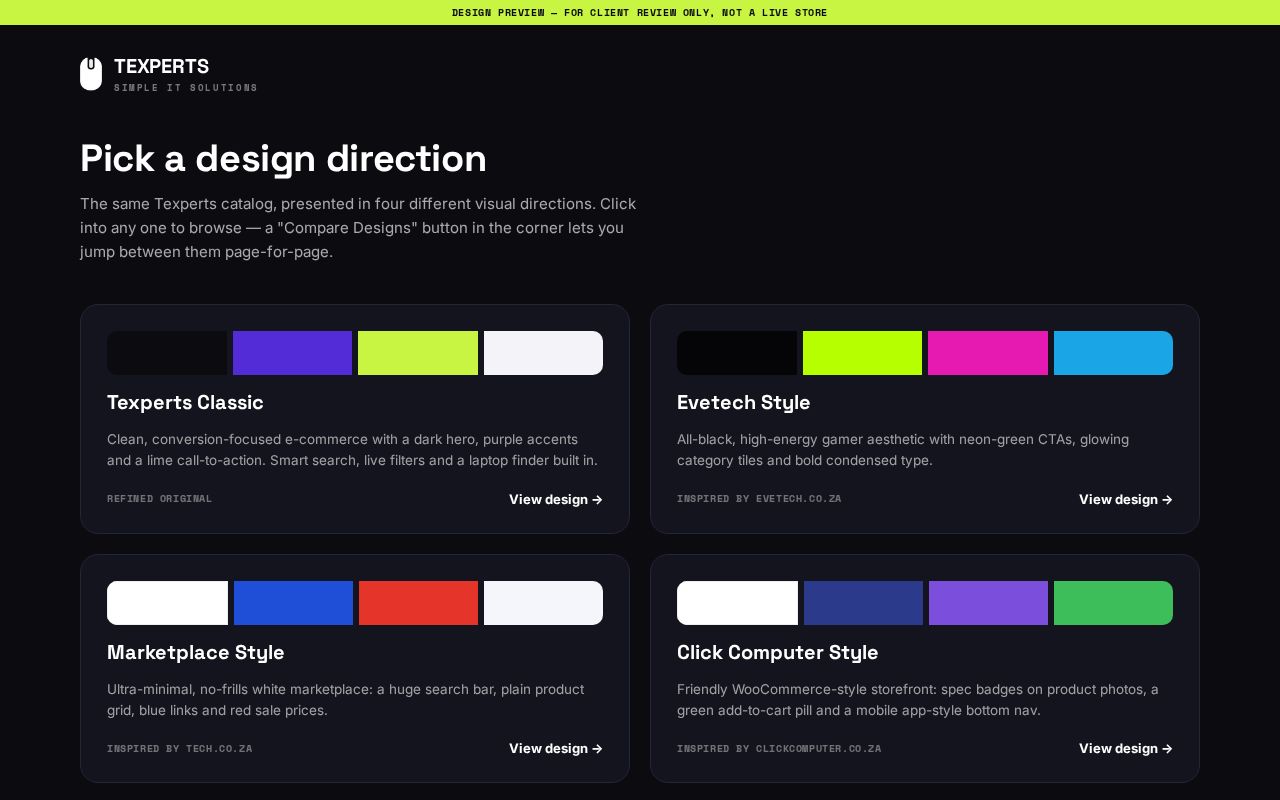Click the INSPIRED BY TECH.CO.ZA label

coord(179,748)
